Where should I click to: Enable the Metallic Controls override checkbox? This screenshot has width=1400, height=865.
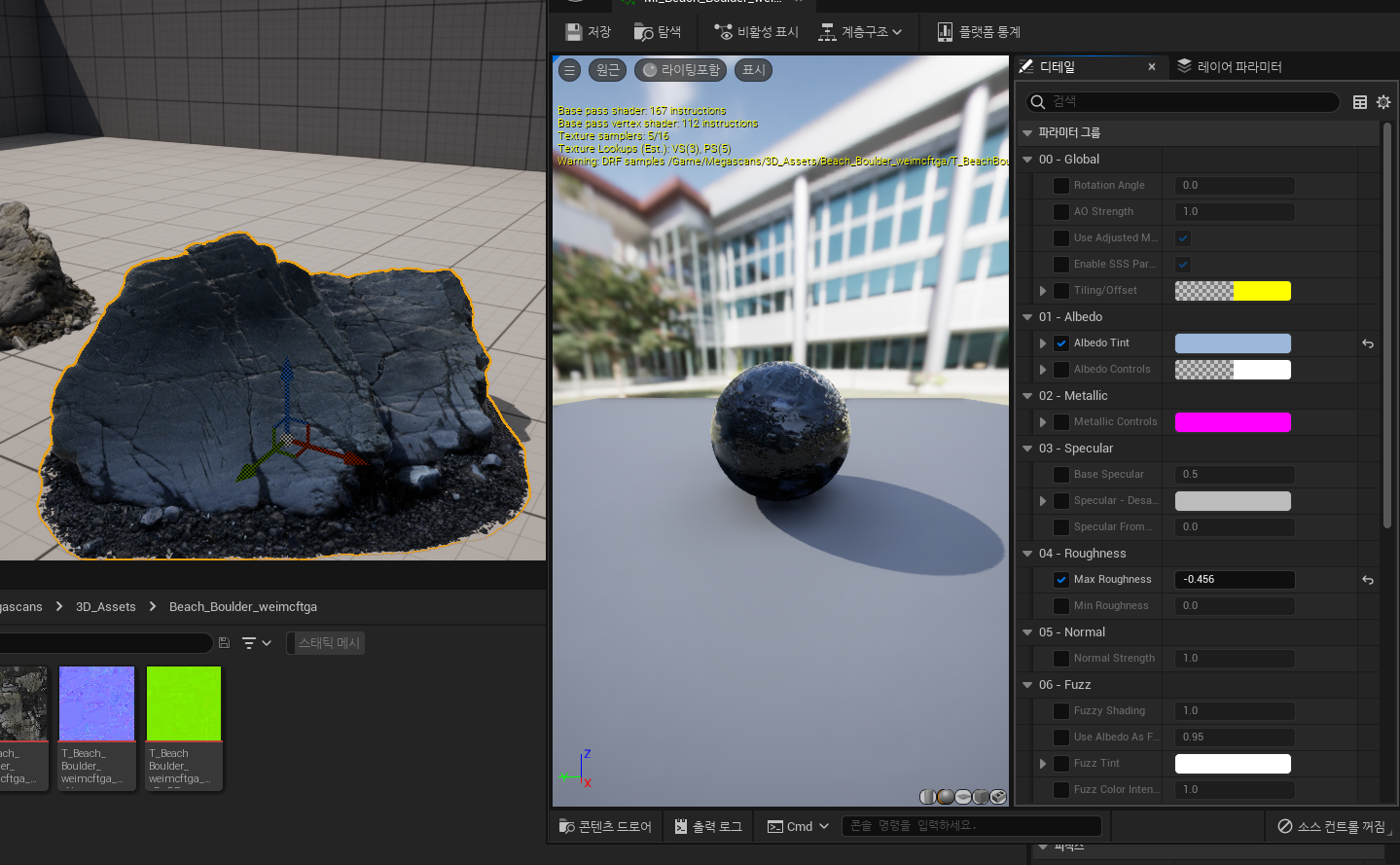1061,422
